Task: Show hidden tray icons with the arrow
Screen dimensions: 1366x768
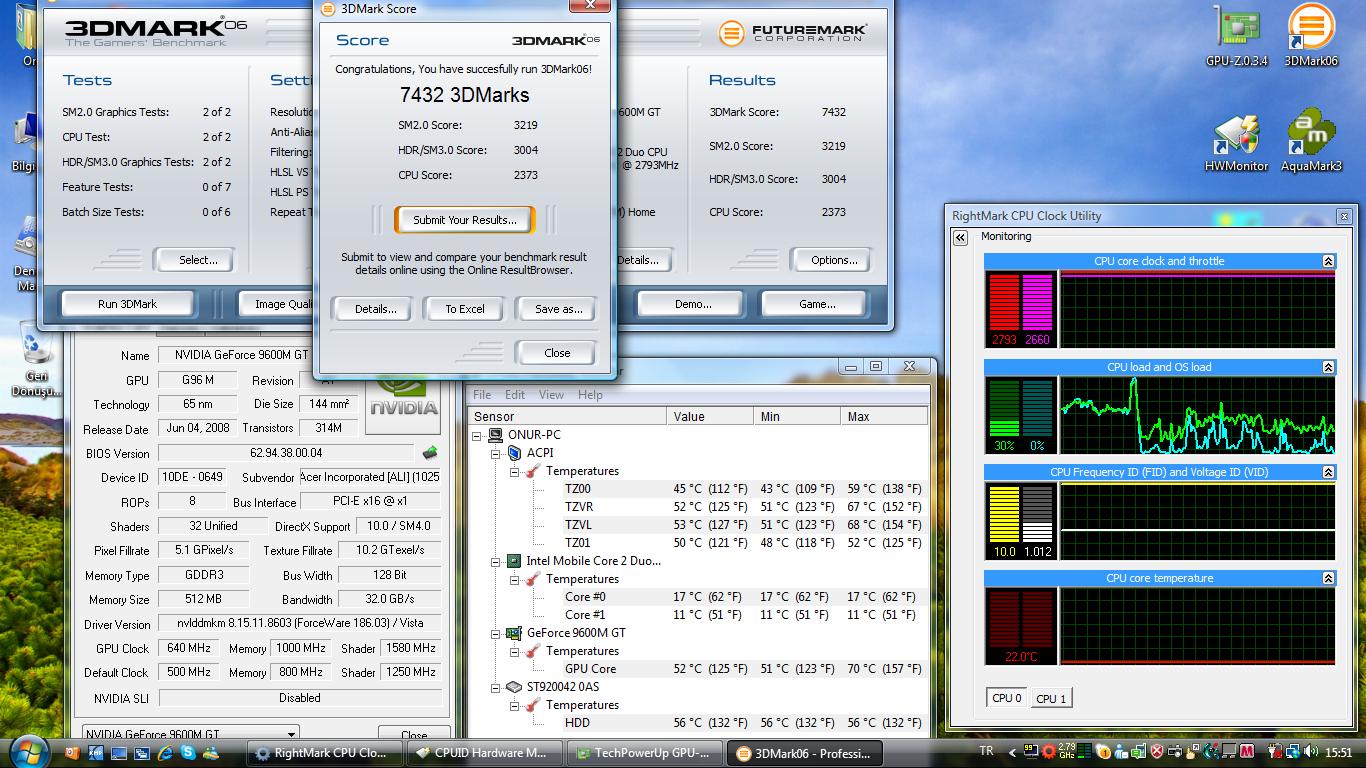Action: pos(1012,752)
